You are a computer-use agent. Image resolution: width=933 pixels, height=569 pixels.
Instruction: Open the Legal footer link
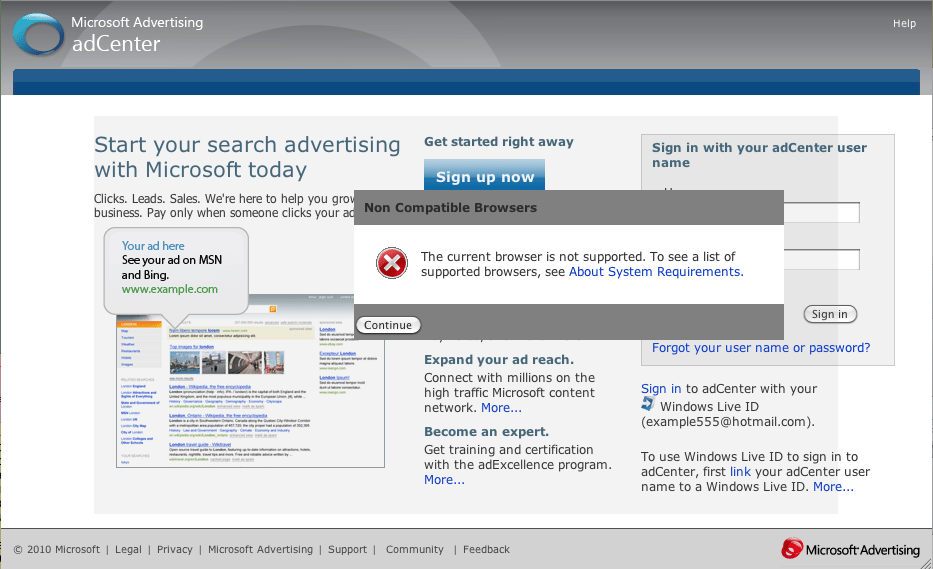tap(129, 549)
